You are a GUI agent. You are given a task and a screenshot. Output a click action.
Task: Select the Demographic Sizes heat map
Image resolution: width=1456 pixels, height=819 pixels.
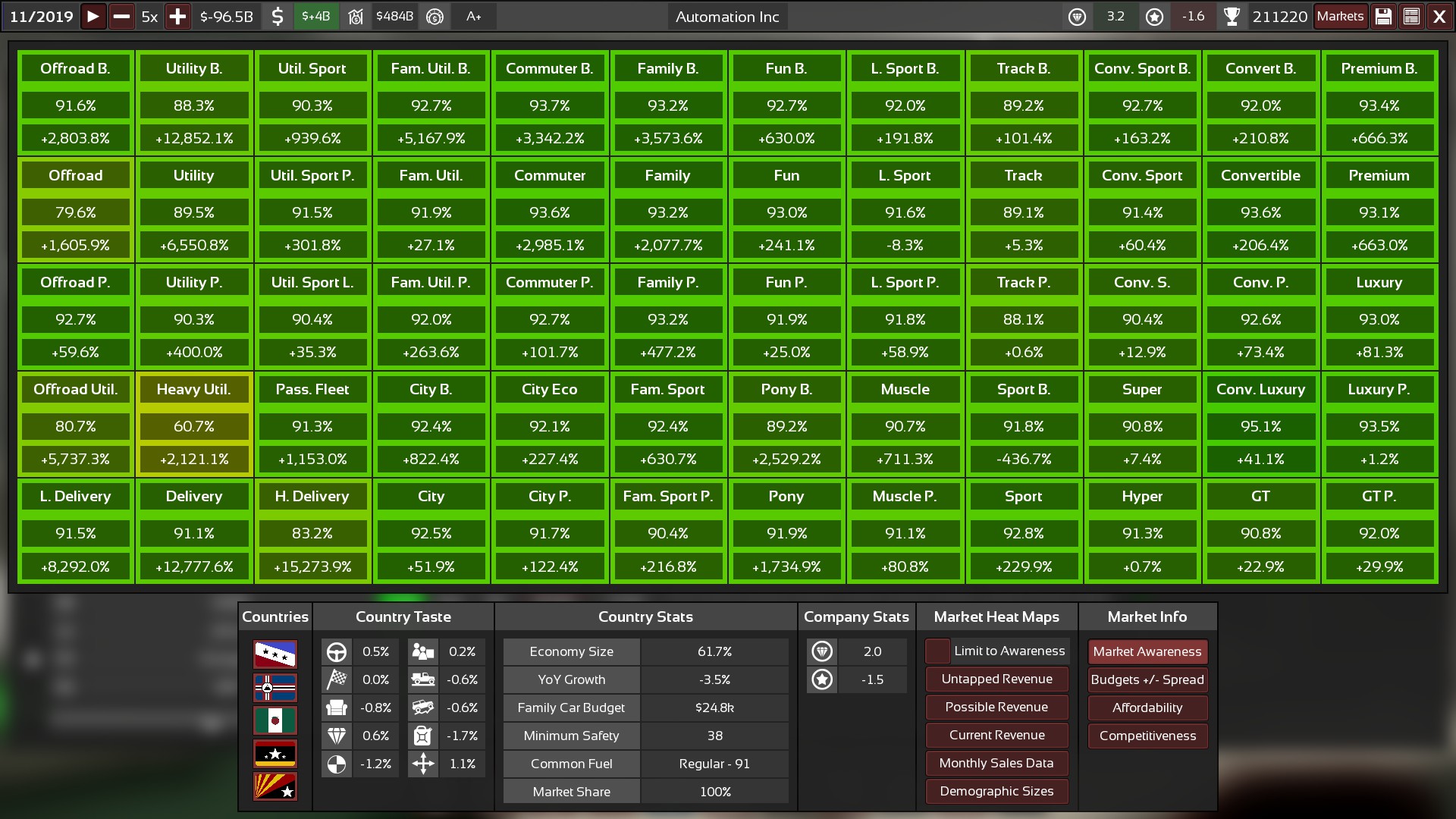pos(996,792)
